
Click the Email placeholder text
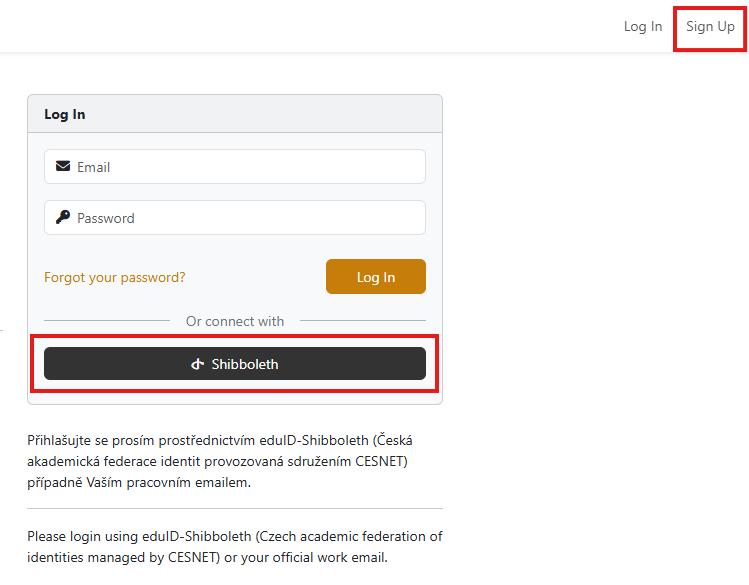[x=94, y=167]
